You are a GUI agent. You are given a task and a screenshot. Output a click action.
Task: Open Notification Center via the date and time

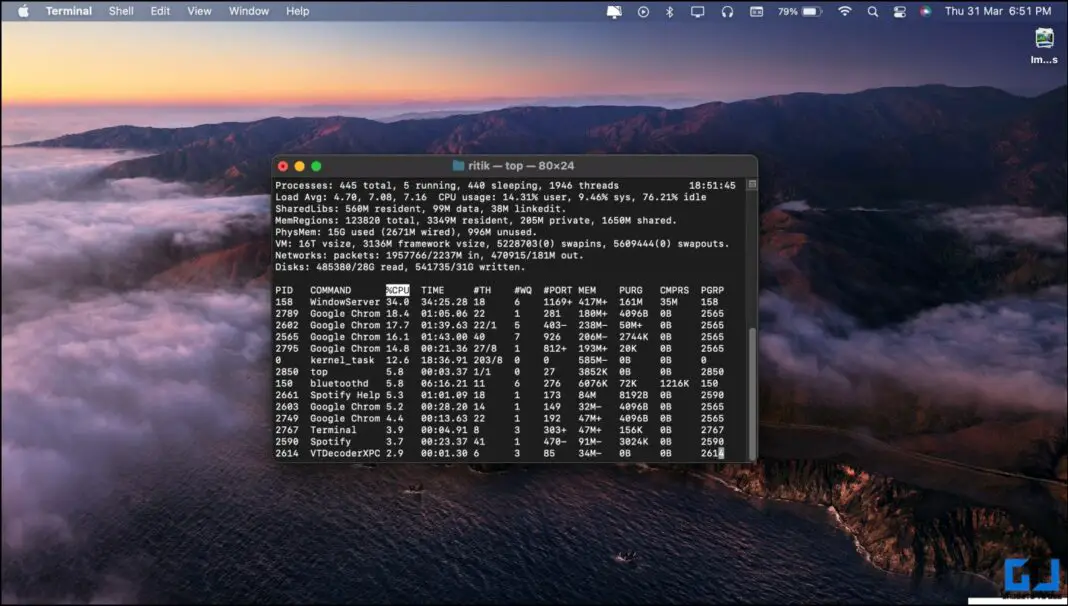997,11
